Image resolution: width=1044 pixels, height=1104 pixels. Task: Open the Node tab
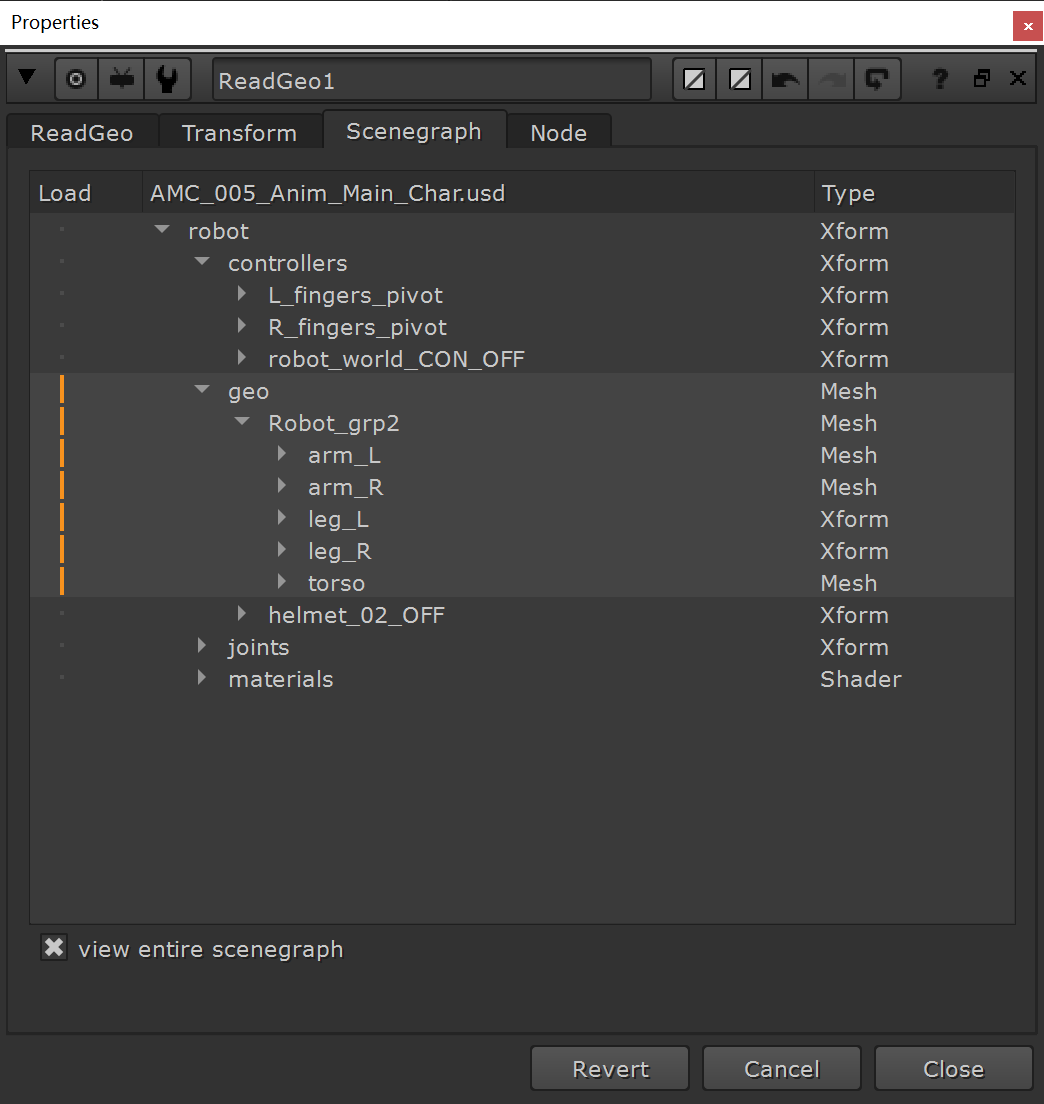558,132
